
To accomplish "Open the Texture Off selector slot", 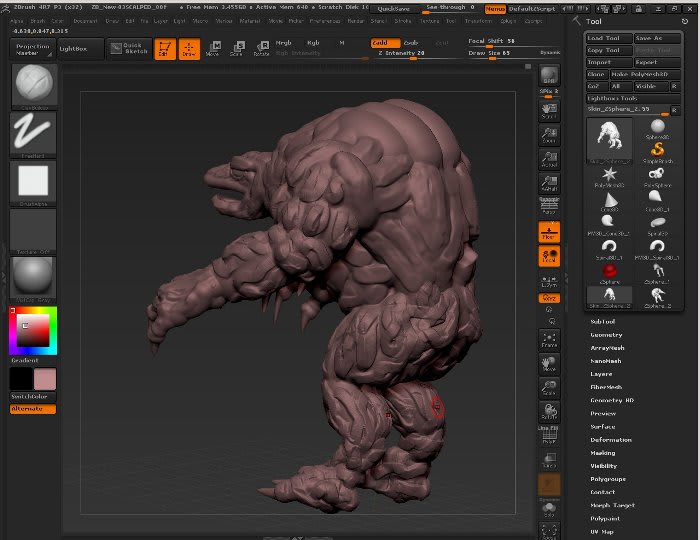I will click(33, 231).
